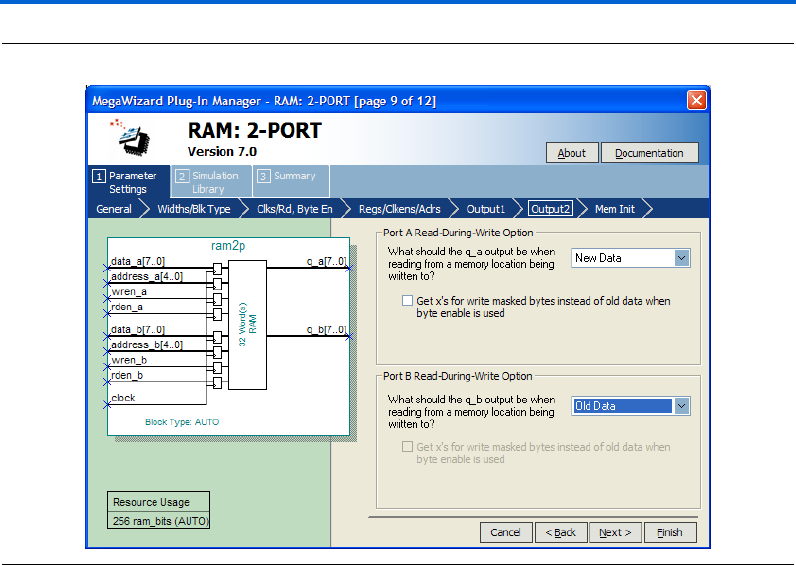Screen dimensions: 796x565
Task: Enable Port A get x's for write masked bytes
Action: (407, 301)
